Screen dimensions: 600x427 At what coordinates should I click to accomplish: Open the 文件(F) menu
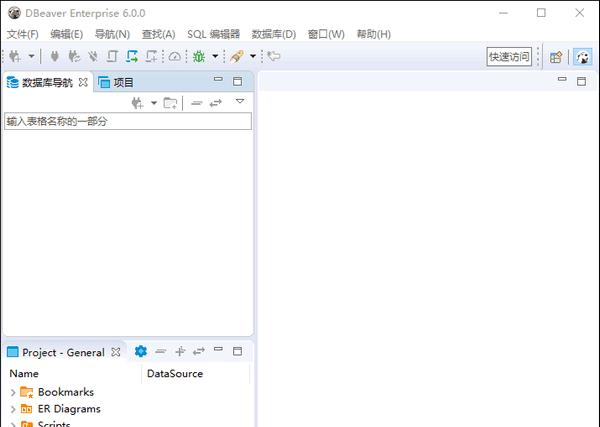(x=23, y=34)
